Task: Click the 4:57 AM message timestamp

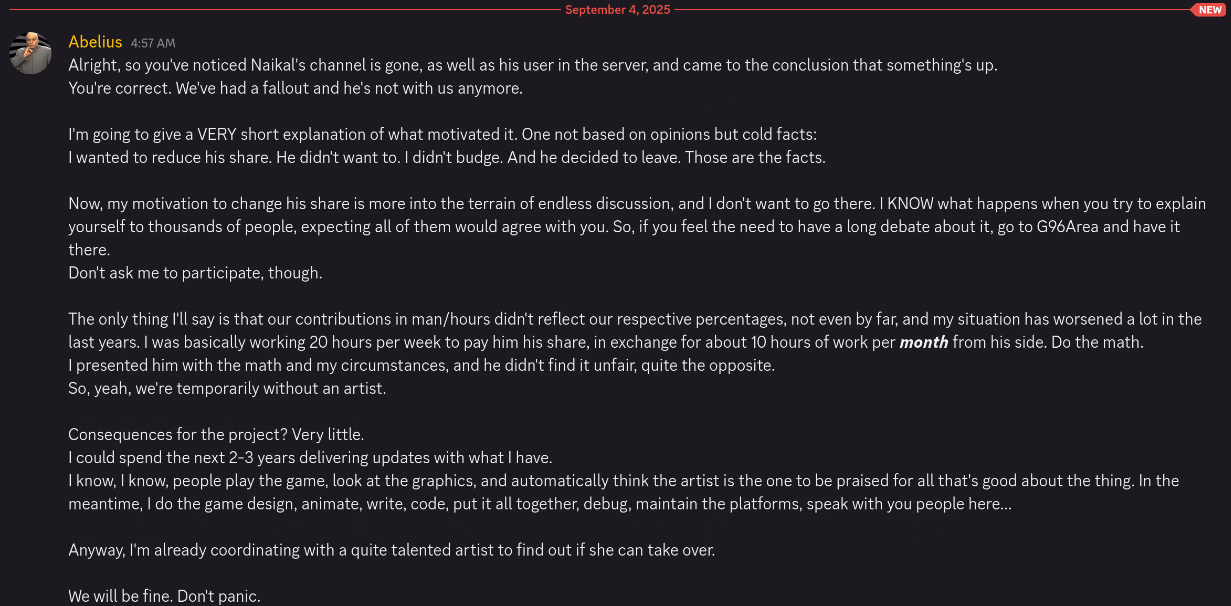Action: click(153, 43)
